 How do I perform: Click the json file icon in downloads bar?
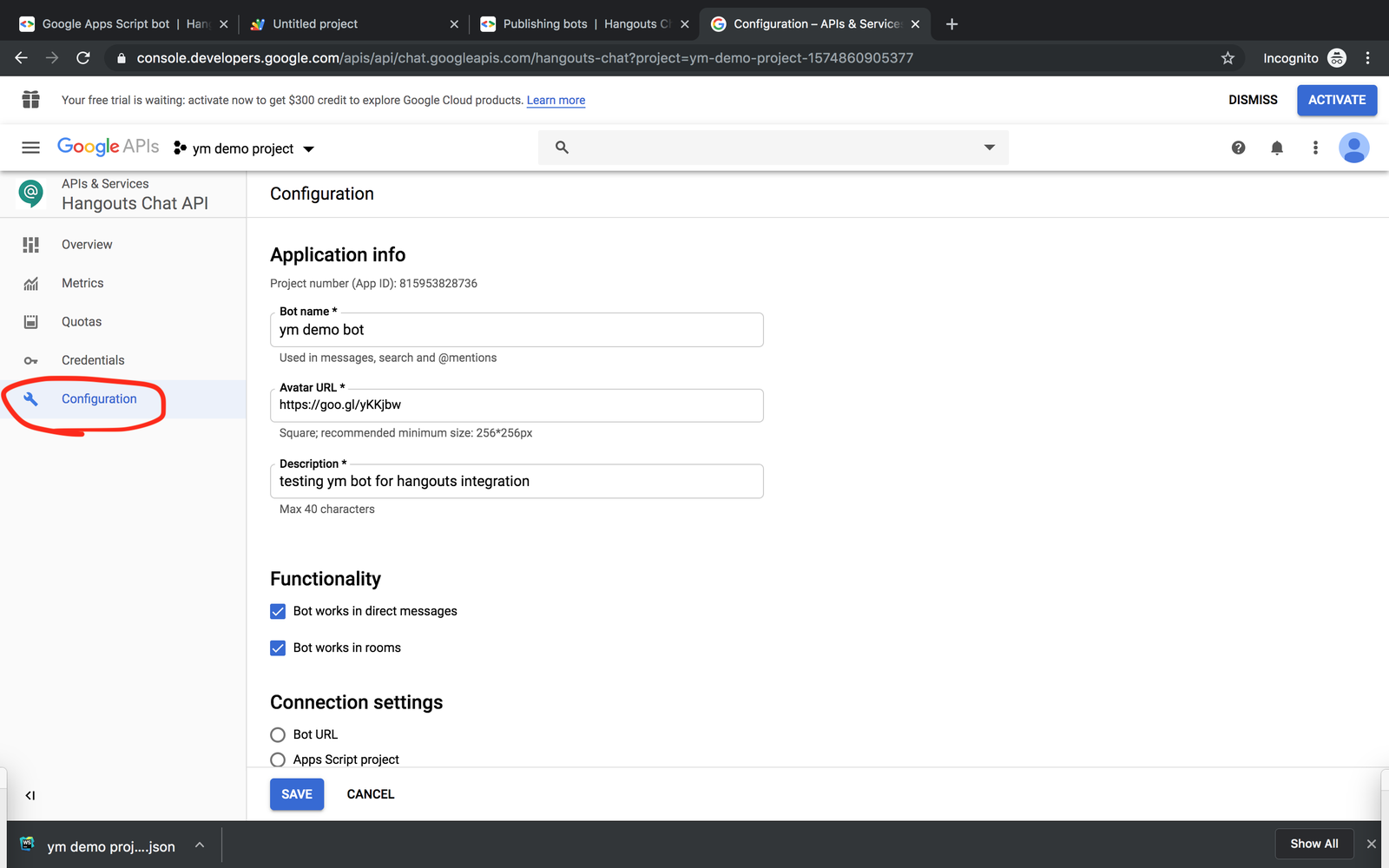[x=28, y=844]
